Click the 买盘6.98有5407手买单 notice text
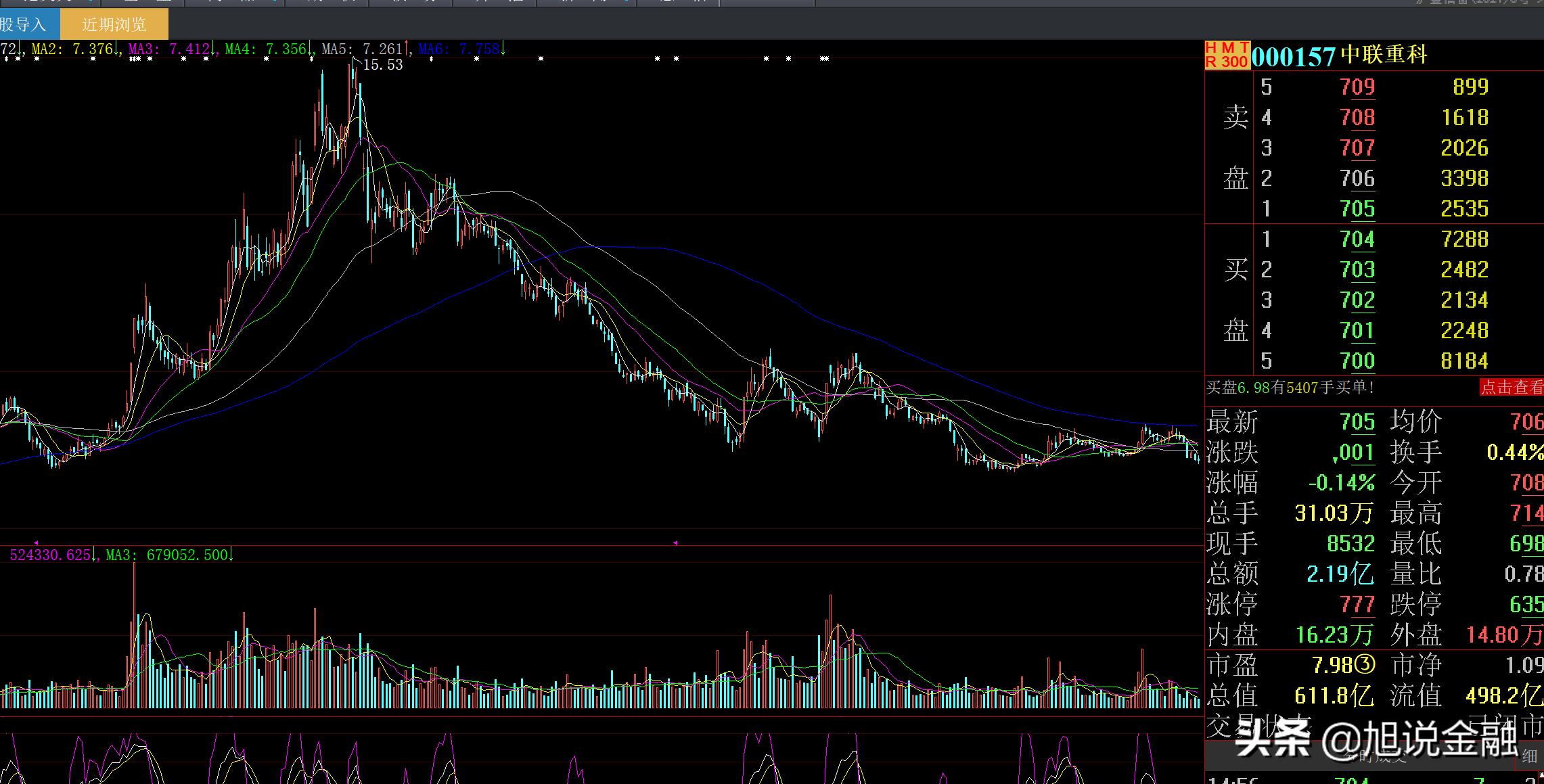 pyautogui.click(x=1290, y=388)
